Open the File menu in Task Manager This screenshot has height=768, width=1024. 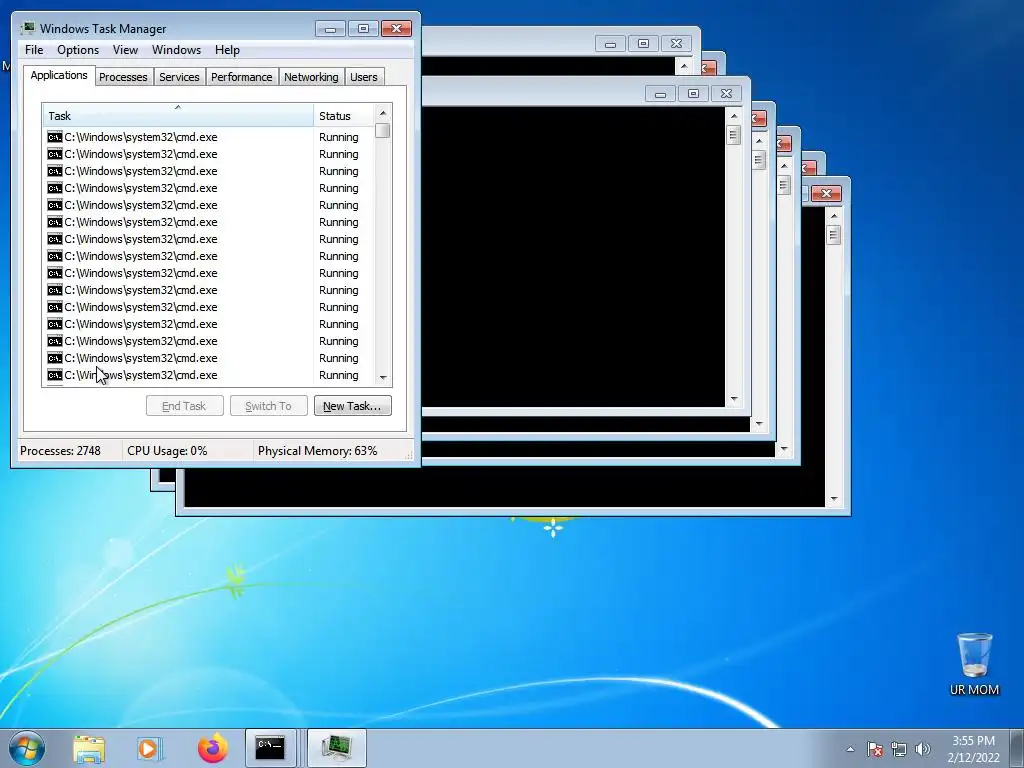(34, 50)
